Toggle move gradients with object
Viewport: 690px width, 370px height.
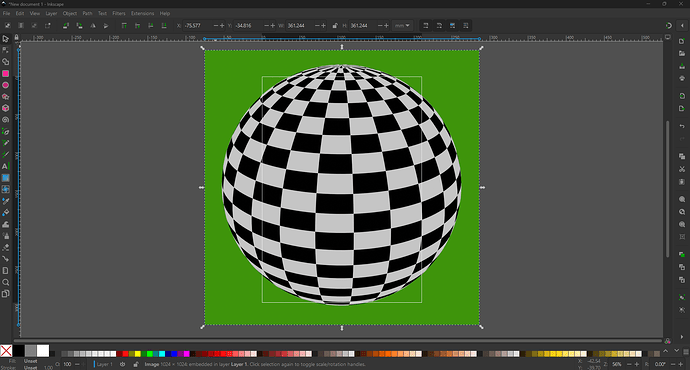(x=452, y=26)
